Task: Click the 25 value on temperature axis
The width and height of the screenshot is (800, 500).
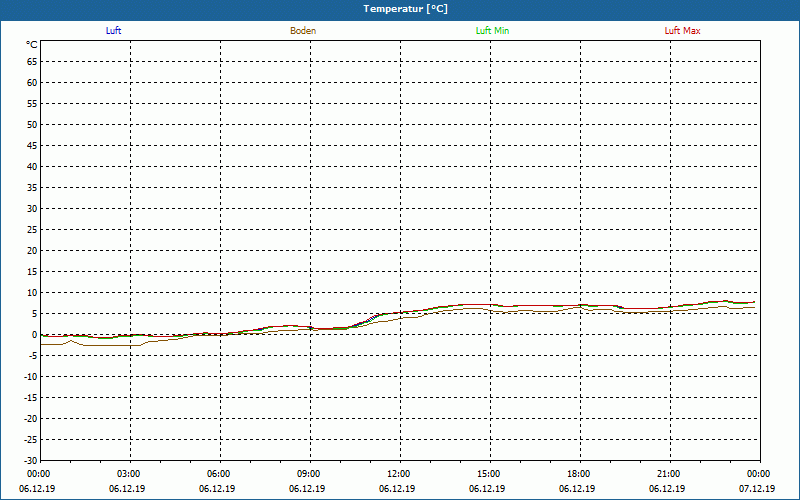Action: coord(32,230)
